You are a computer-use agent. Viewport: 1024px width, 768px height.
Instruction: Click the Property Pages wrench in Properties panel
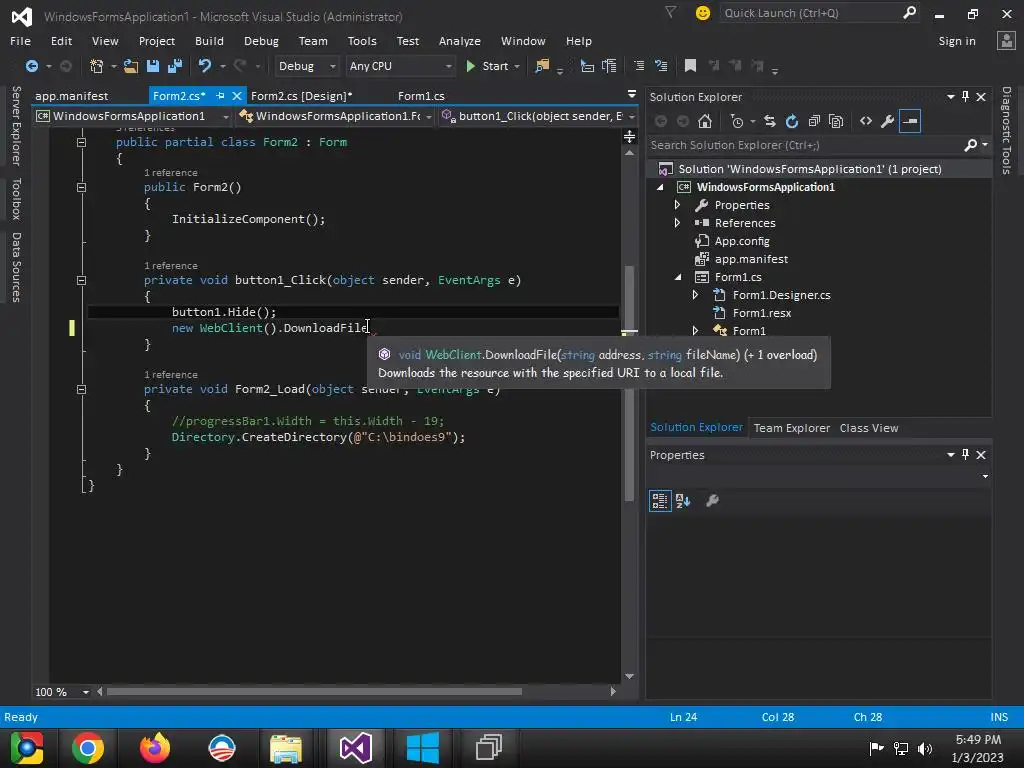pyautogui.click(x=712, y=501)
